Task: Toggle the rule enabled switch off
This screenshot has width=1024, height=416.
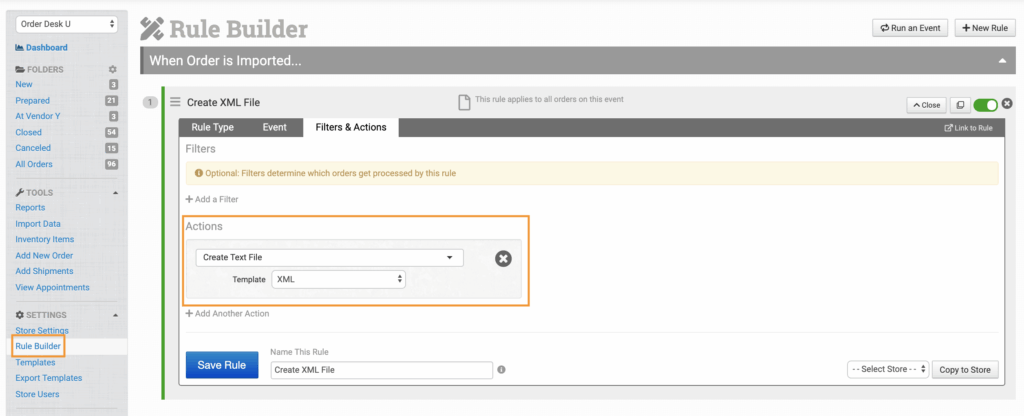Action: [986, 104]
